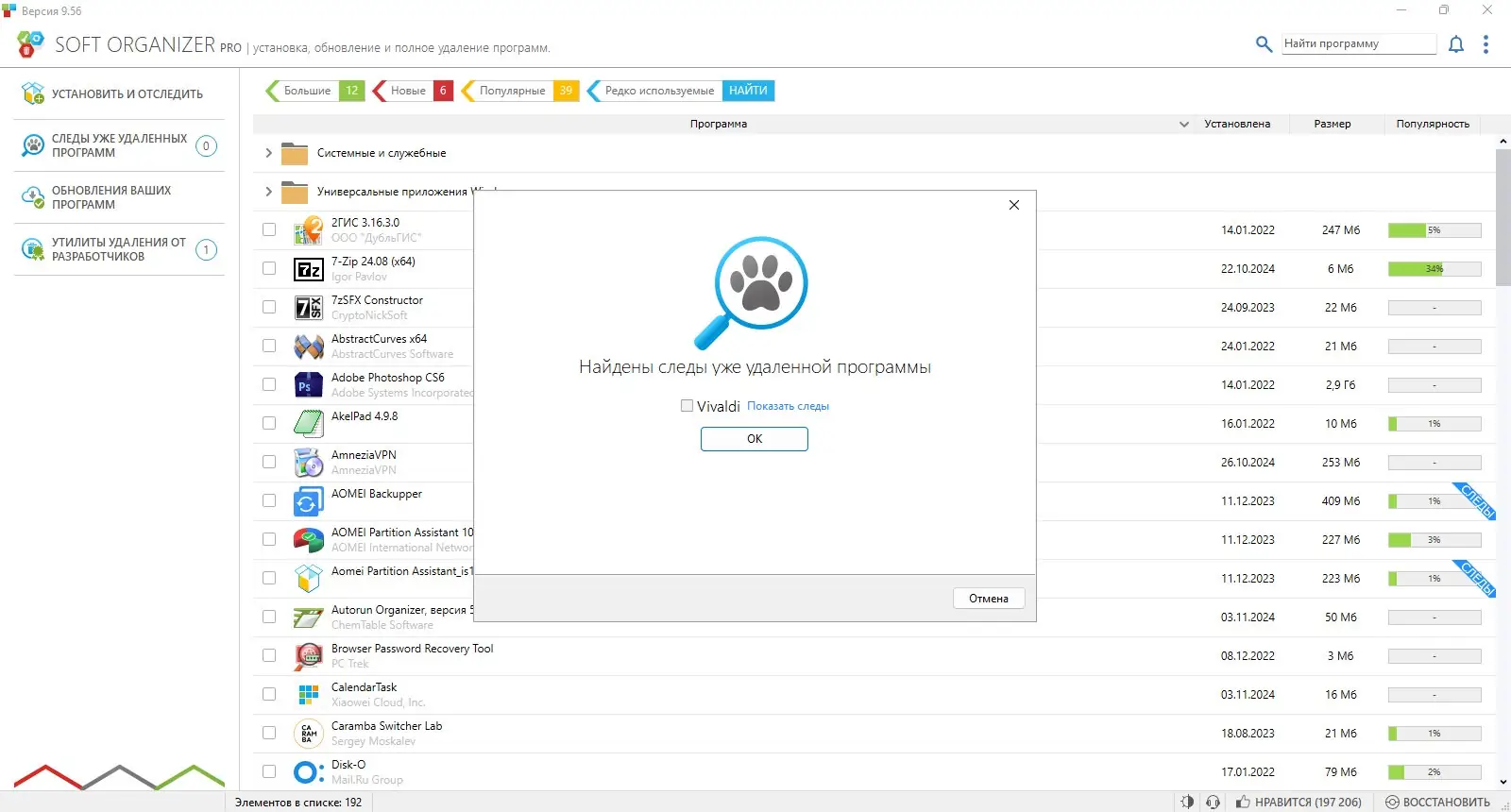Click the НРАВИТСЯ like button
The width and height of the screenshot is (1511, 812).
pos(1299,802)
